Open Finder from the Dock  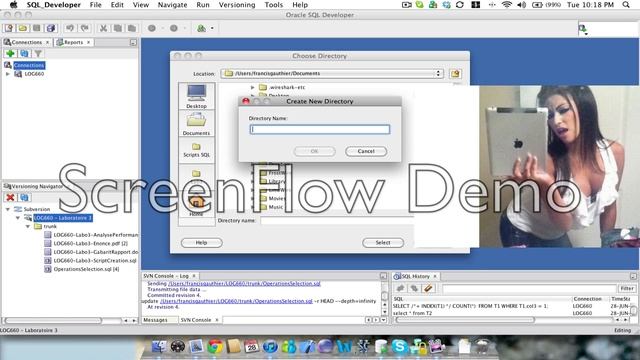159,347
